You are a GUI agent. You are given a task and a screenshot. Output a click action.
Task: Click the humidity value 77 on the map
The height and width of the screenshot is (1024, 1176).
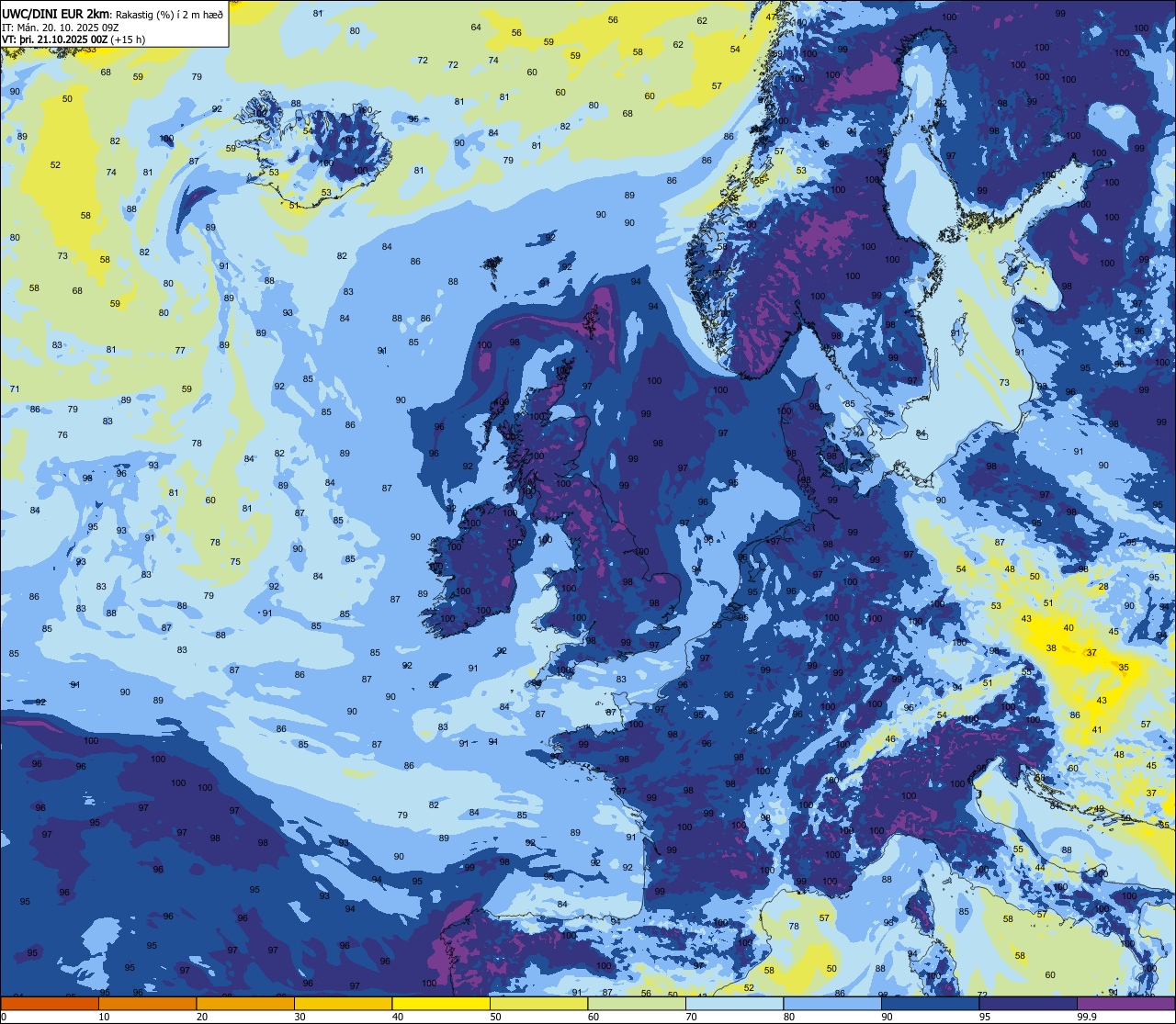click(x=180, y=351)
